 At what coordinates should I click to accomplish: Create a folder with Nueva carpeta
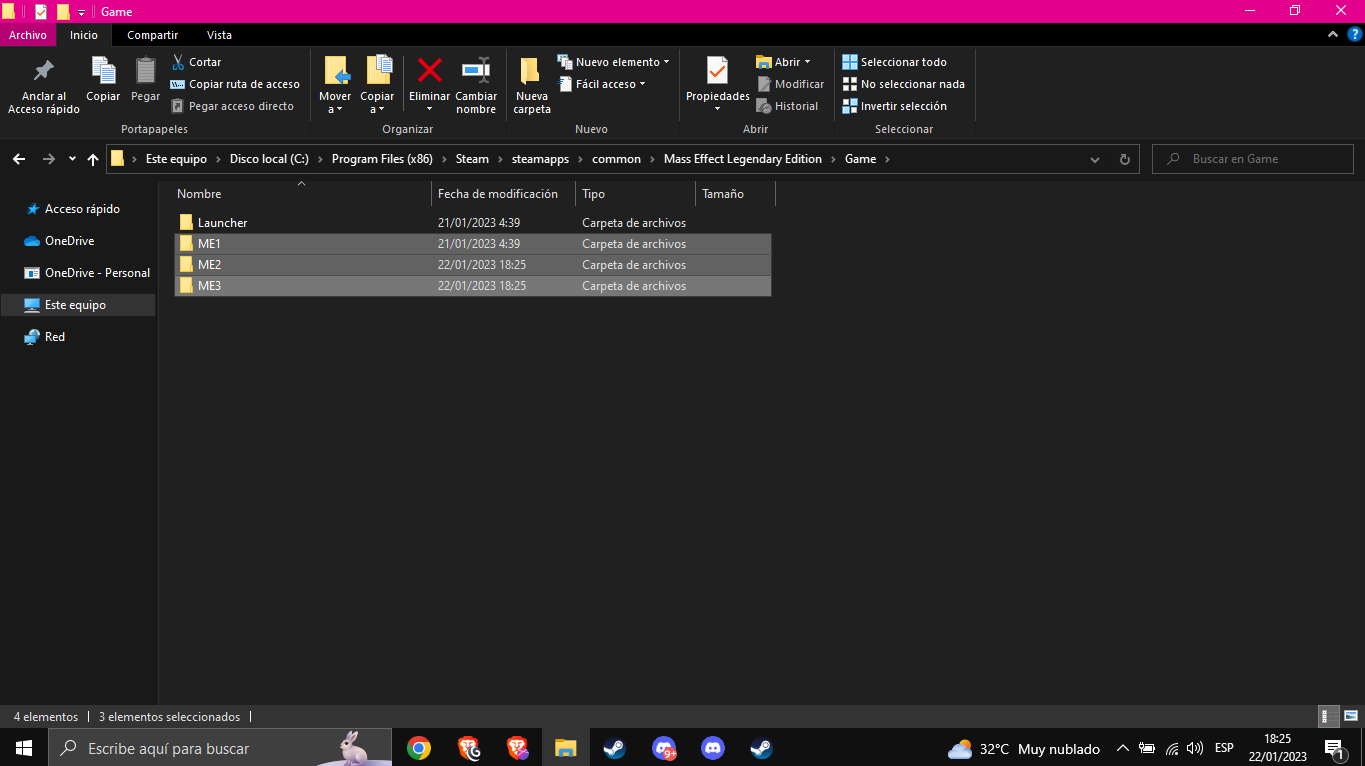click(532, 85)
